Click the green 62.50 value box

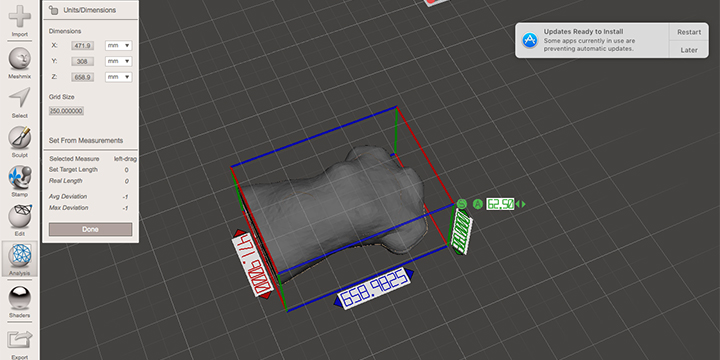(500, 204)
